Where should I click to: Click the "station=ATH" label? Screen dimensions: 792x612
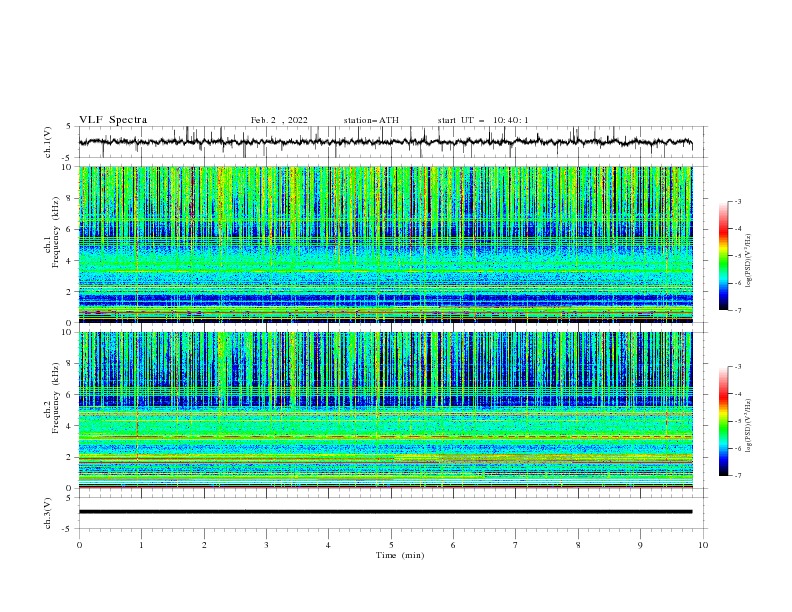371,120
